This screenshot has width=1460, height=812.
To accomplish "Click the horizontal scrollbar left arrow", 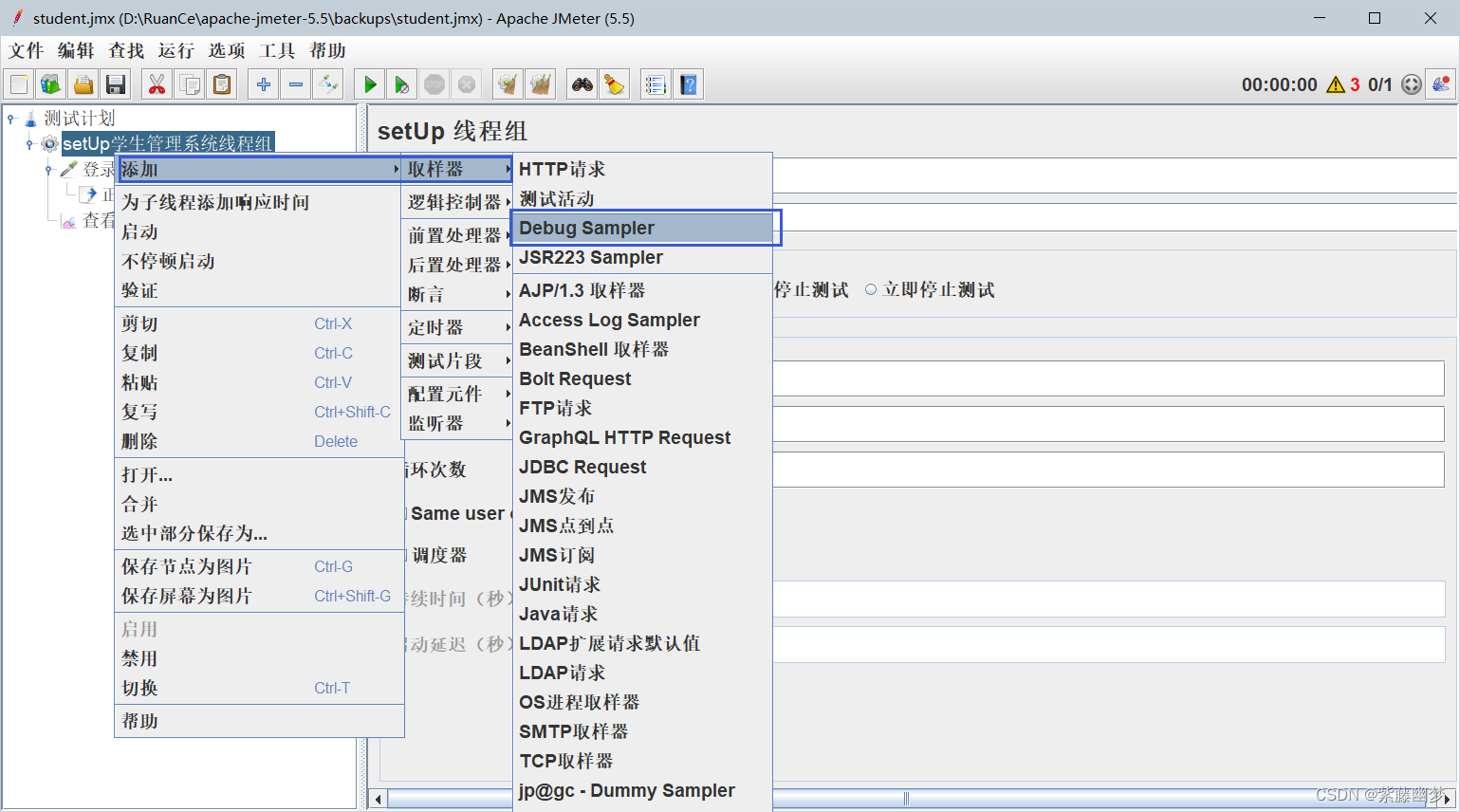I will (x=379, y=799).
